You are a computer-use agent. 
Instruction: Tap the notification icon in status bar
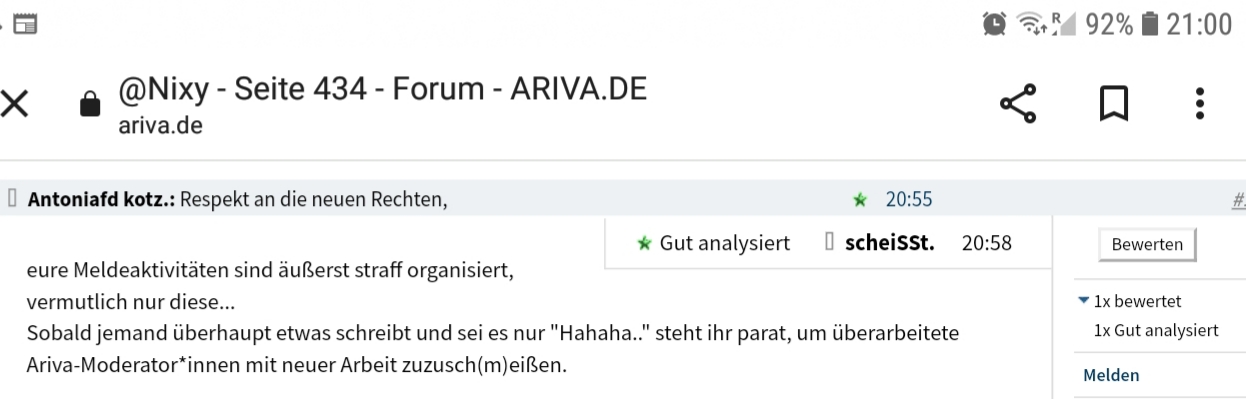tap(21, 24)
